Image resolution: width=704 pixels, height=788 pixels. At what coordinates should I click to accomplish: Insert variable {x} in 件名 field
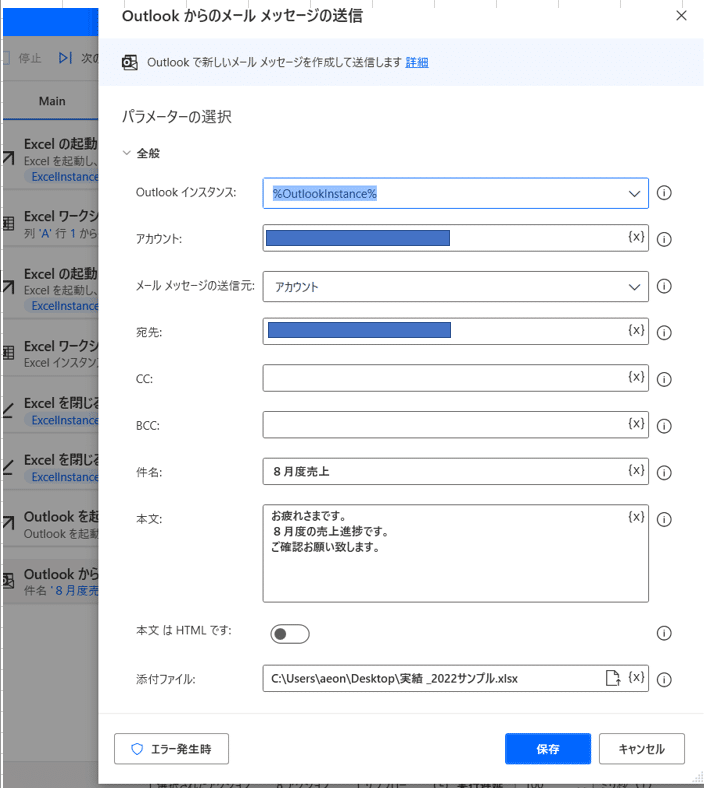click(636, 470)
